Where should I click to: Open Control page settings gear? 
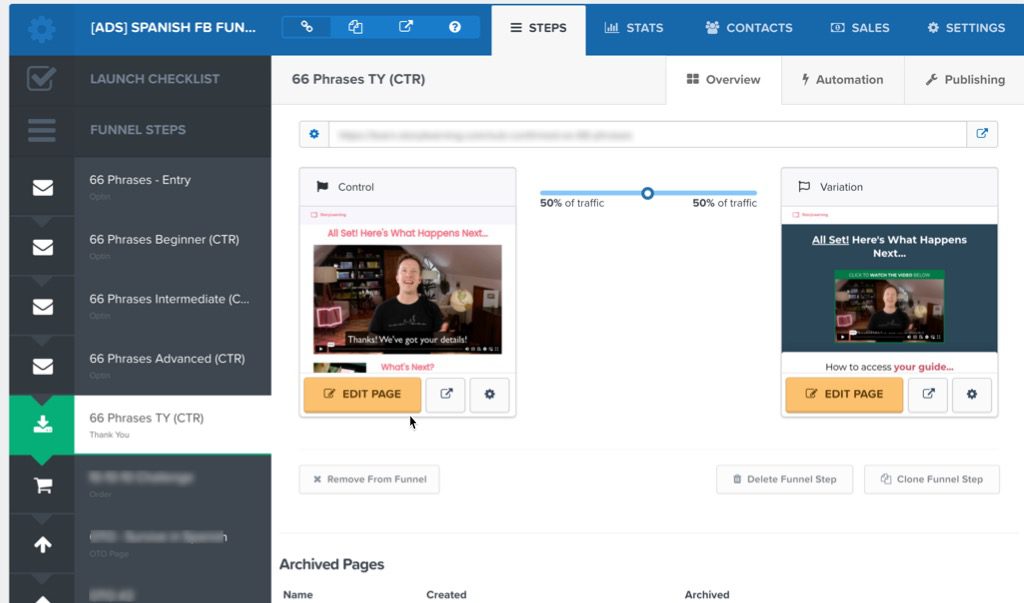click(x=489, y=394)
